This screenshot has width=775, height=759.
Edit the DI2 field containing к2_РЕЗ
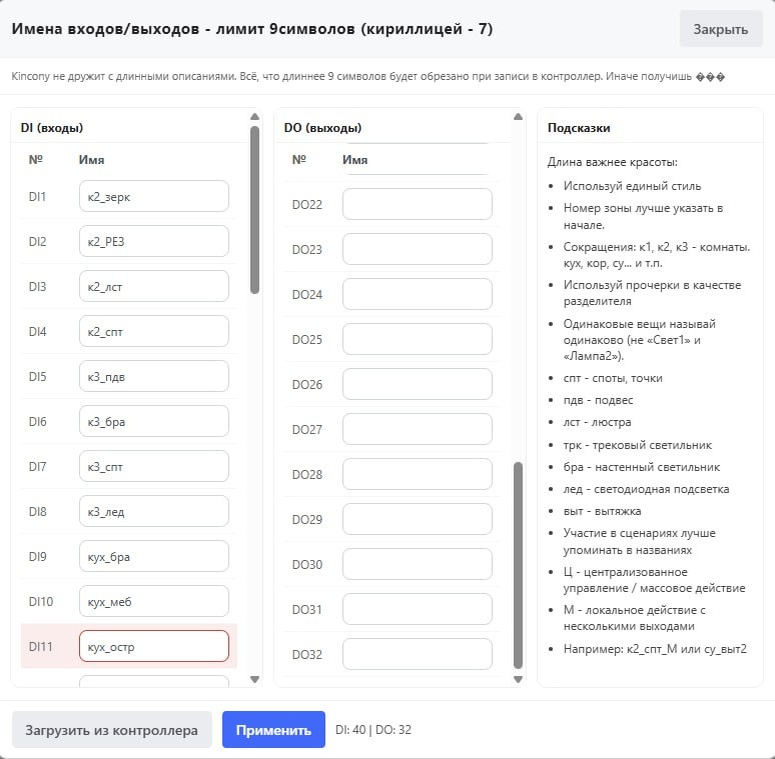154,241
